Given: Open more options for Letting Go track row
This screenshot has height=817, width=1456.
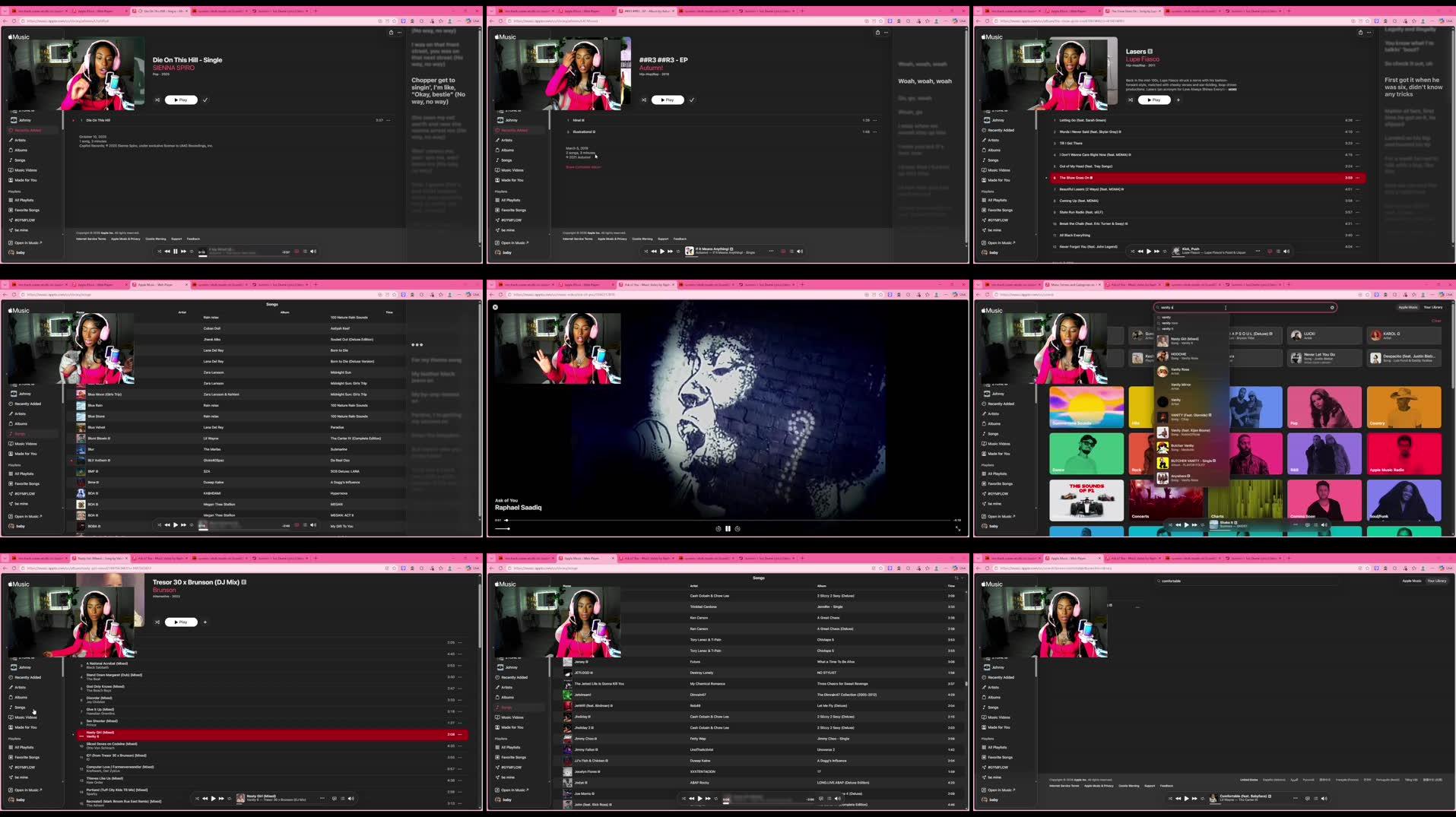Looking at the screenshot, I should pos(1358,120).
